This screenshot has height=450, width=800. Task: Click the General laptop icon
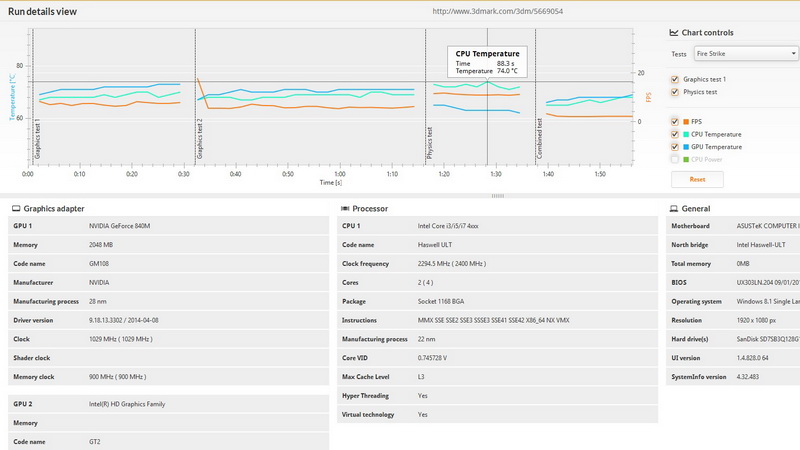click(674, 209)
